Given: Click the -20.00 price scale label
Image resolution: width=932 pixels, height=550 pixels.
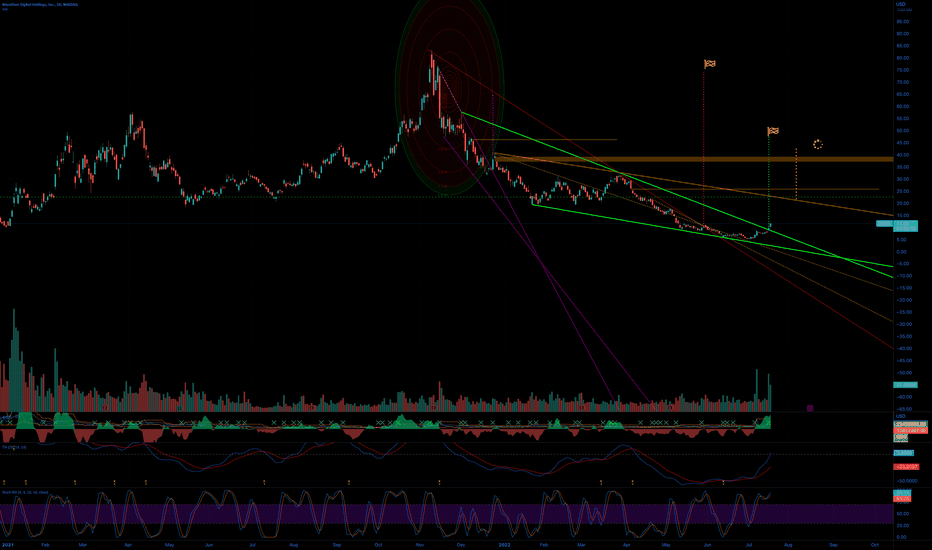Looking at the screenshot, I should 904,300.
